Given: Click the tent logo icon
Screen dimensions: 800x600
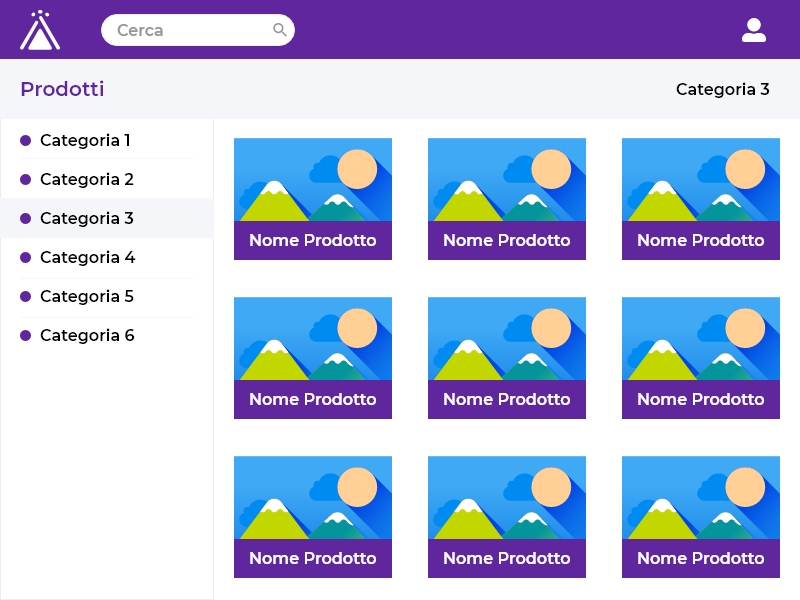Looking at the screenshot, I should (x=40, y=30).
